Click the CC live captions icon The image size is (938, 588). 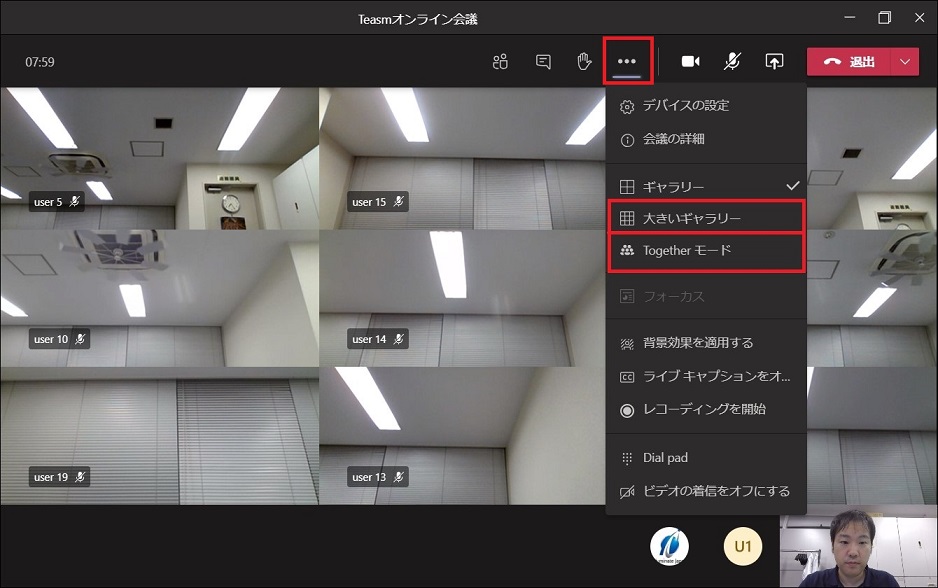coord(627,377)
